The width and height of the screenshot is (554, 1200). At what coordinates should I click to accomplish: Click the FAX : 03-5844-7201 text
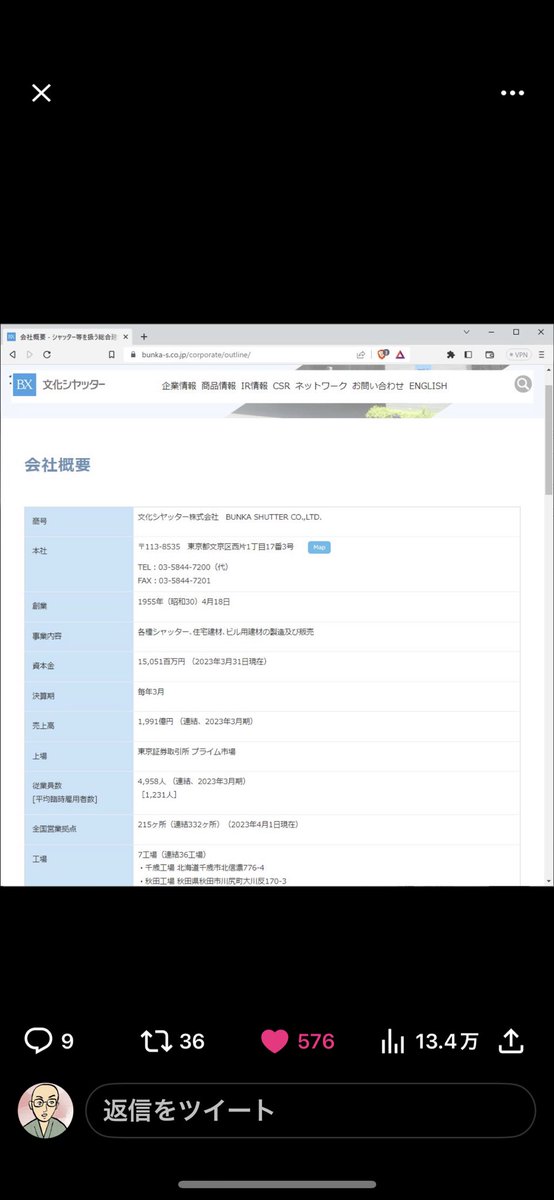pyautogui.click(x=174, y=580)
